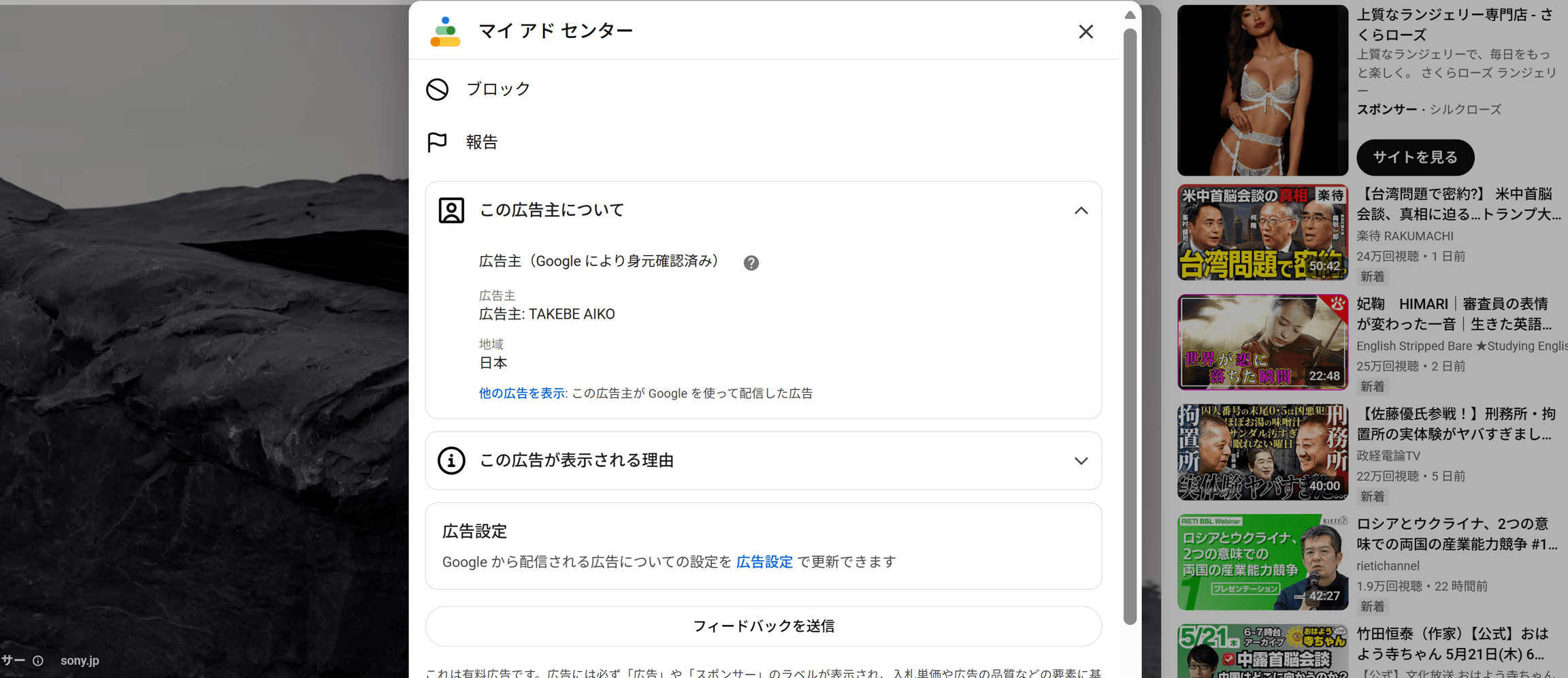The height and width of the screenshot is (678, 1568).
Task: Click the dialog vertical scrollbar thumb
Action: (1130, 326)
